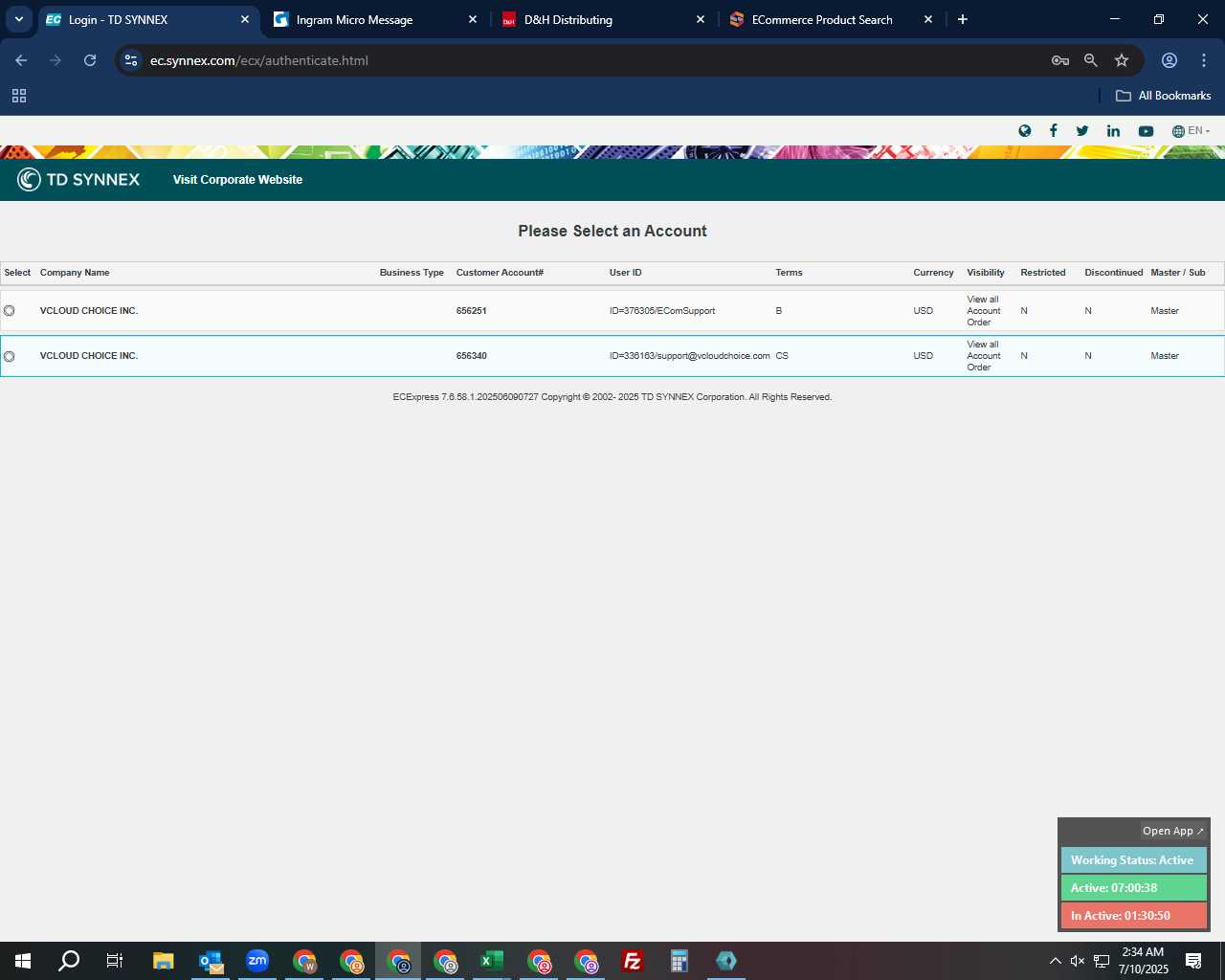This screenshot has height=980, width=1225.
Task: Open Excel from taskbar
Action: [492, 961]
